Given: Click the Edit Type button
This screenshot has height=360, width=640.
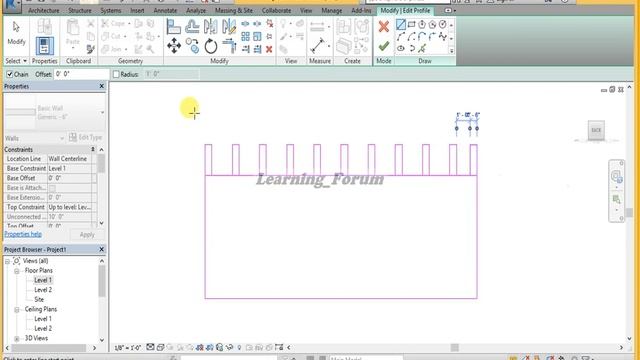Looking at the screenshot, I should 86,138.
